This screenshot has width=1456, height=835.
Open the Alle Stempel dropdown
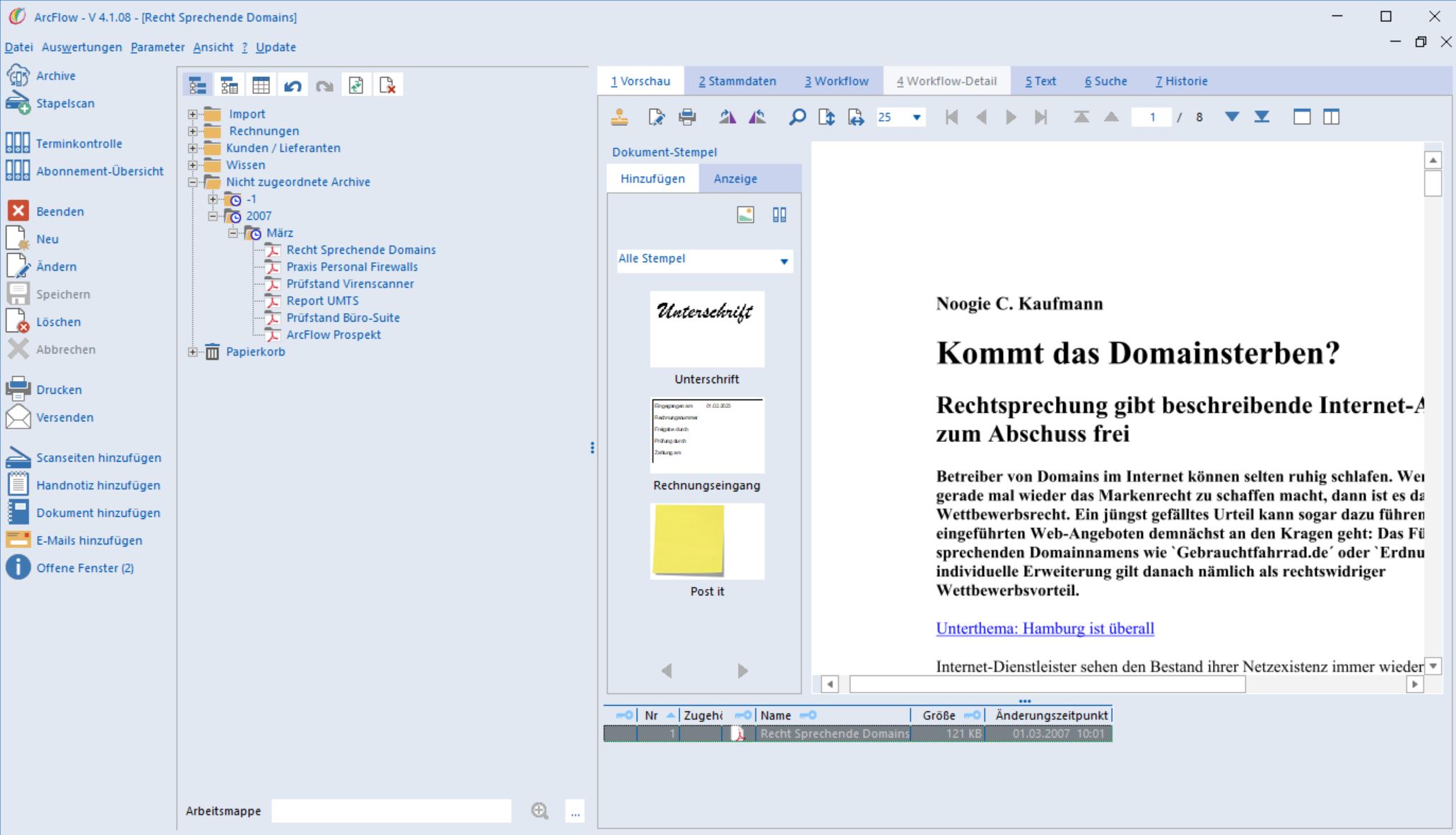(x=784, y=261)
